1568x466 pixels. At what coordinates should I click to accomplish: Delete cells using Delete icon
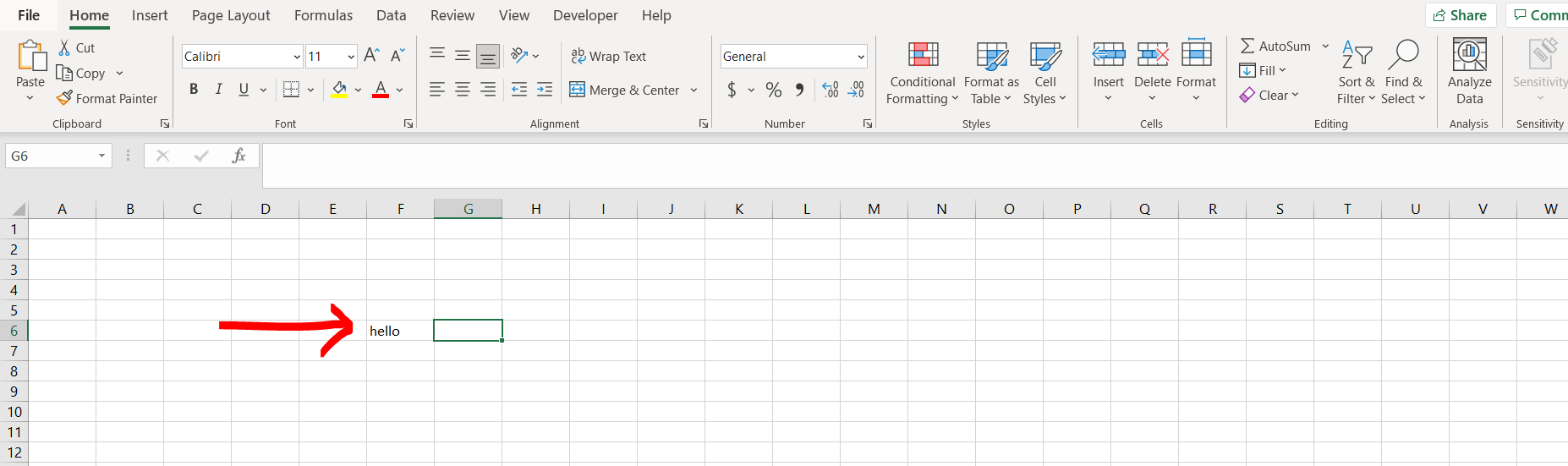tap(1152, 54)
